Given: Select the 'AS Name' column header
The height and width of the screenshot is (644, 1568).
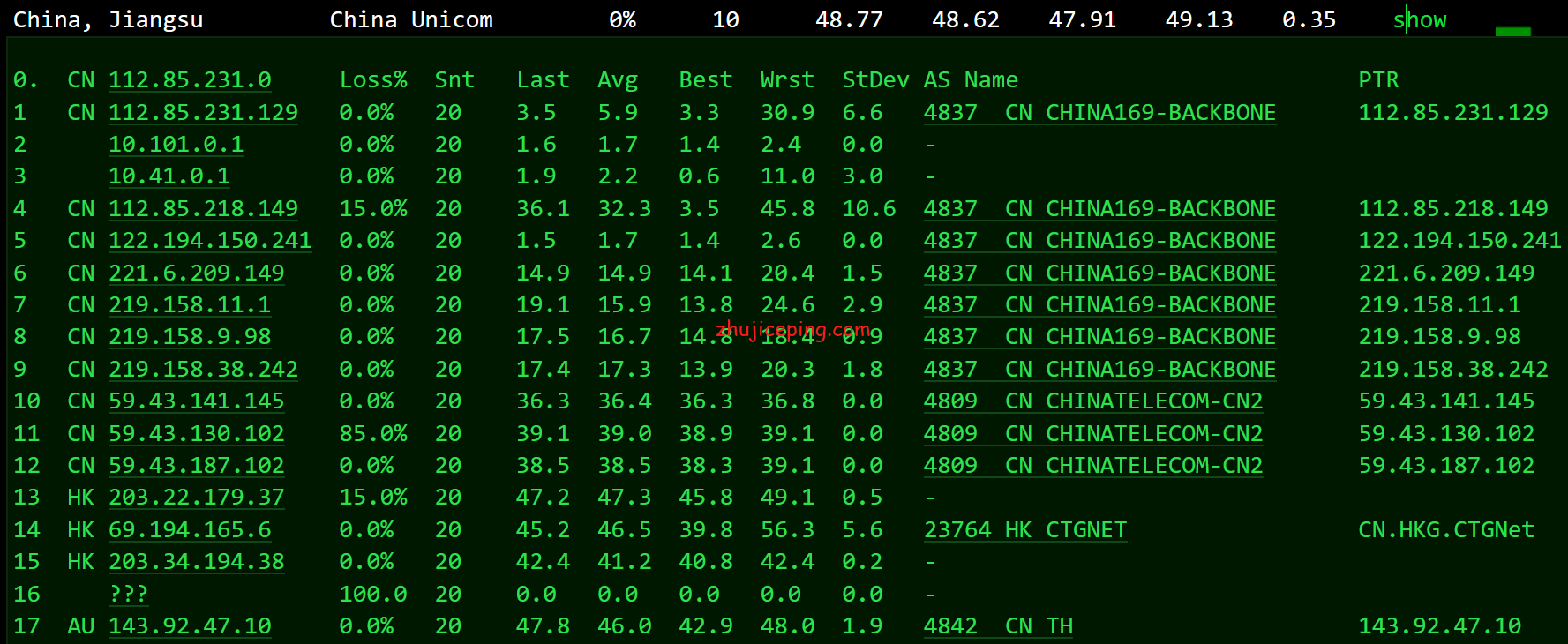Looking at the screenshot, I should [x=971, y=80].
